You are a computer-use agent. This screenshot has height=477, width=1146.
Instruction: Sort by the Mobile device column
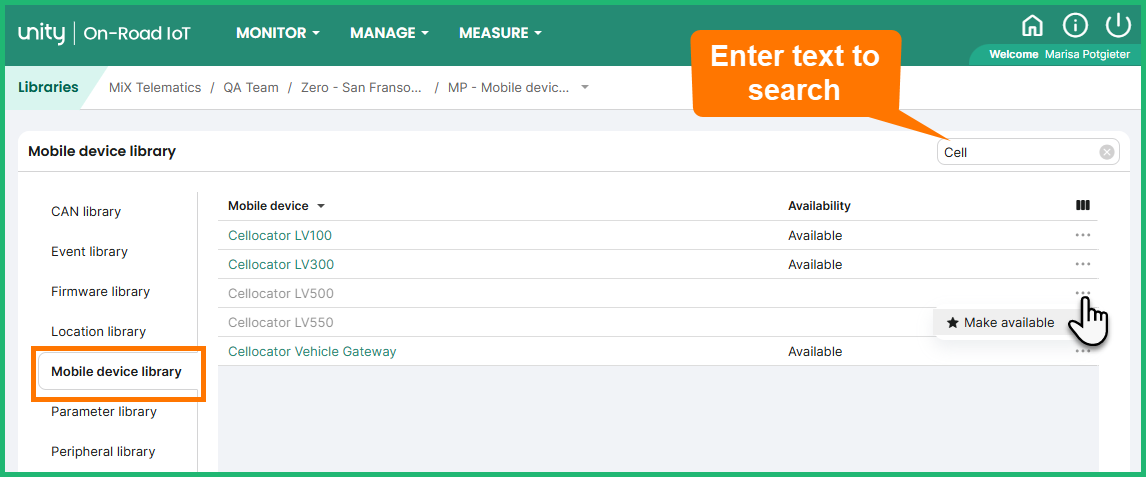click(x=276, y=206)
